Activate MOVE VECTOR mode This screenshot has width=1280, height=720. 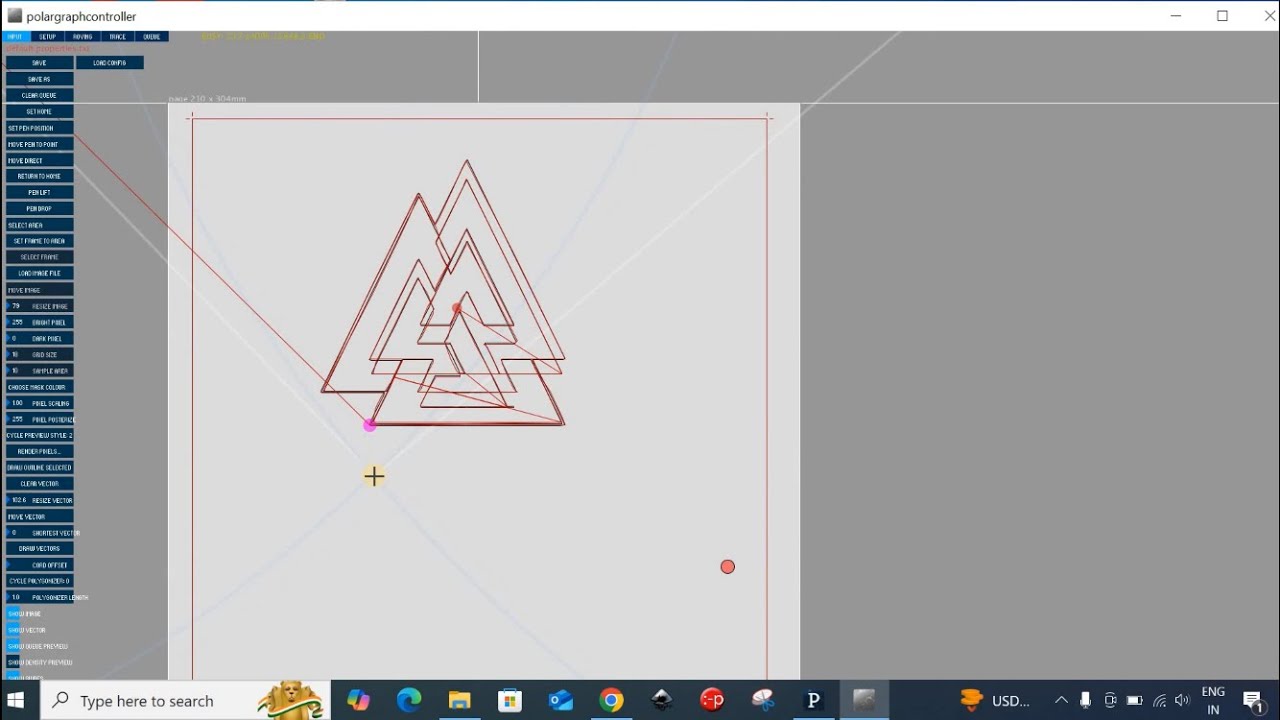pos(39,516)
